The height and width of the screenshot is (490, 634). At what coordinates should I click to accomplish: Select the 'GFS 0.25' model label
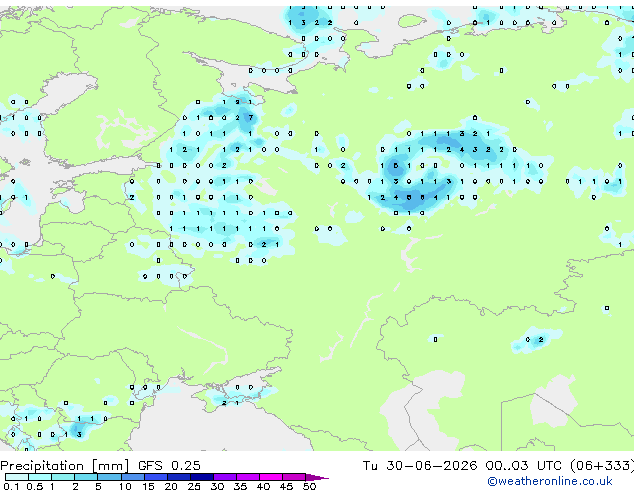(169, 466)
